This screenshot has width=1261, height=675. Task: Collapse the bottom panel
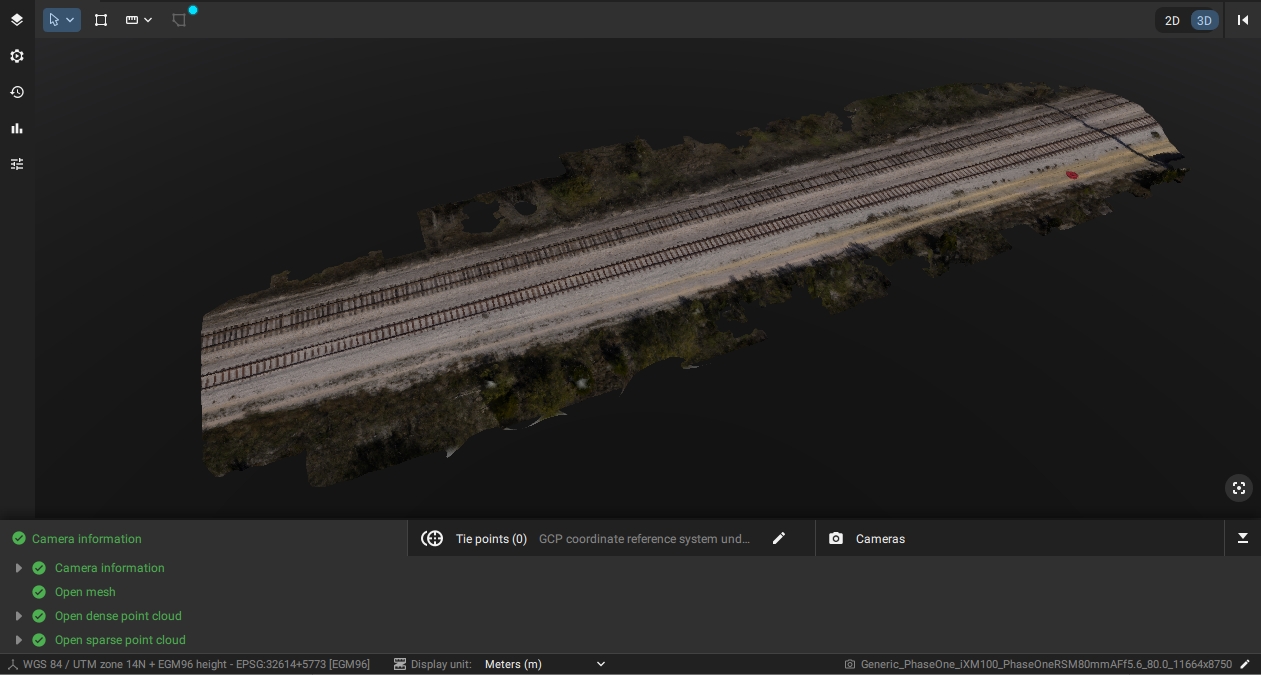pos(1243,539)
